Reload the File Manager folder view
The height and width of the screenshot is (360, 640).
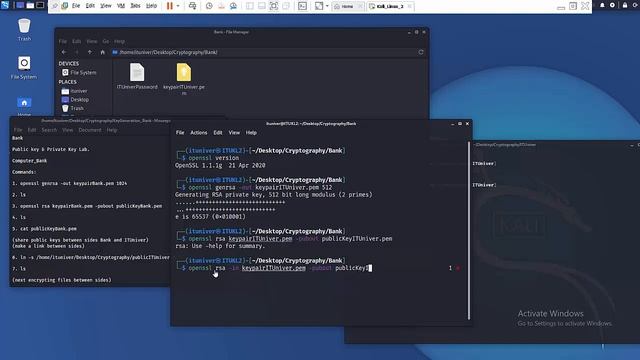[421, 52]
